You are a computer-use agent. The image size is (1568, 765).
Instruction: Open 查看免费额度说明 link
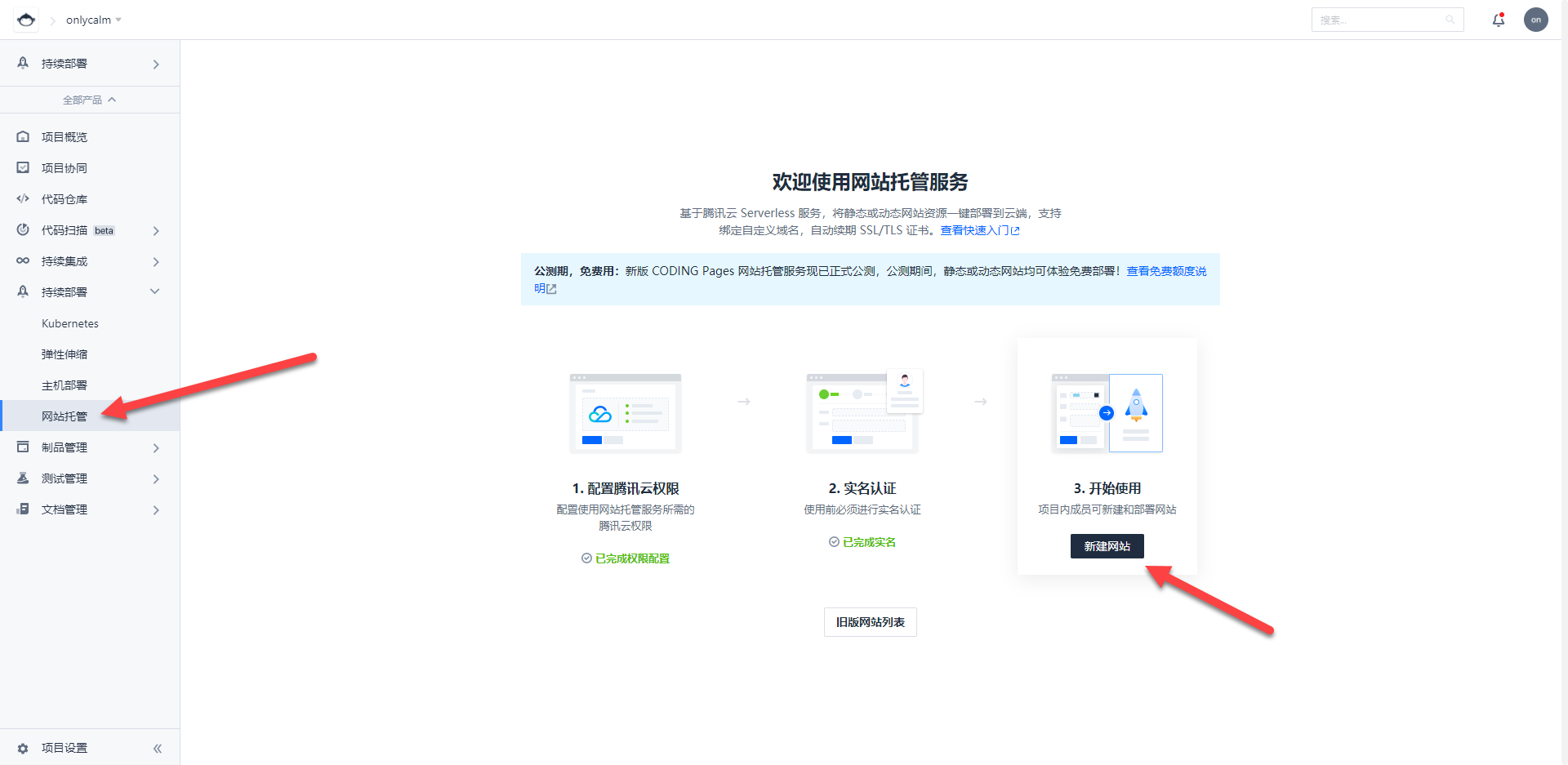1166,271
